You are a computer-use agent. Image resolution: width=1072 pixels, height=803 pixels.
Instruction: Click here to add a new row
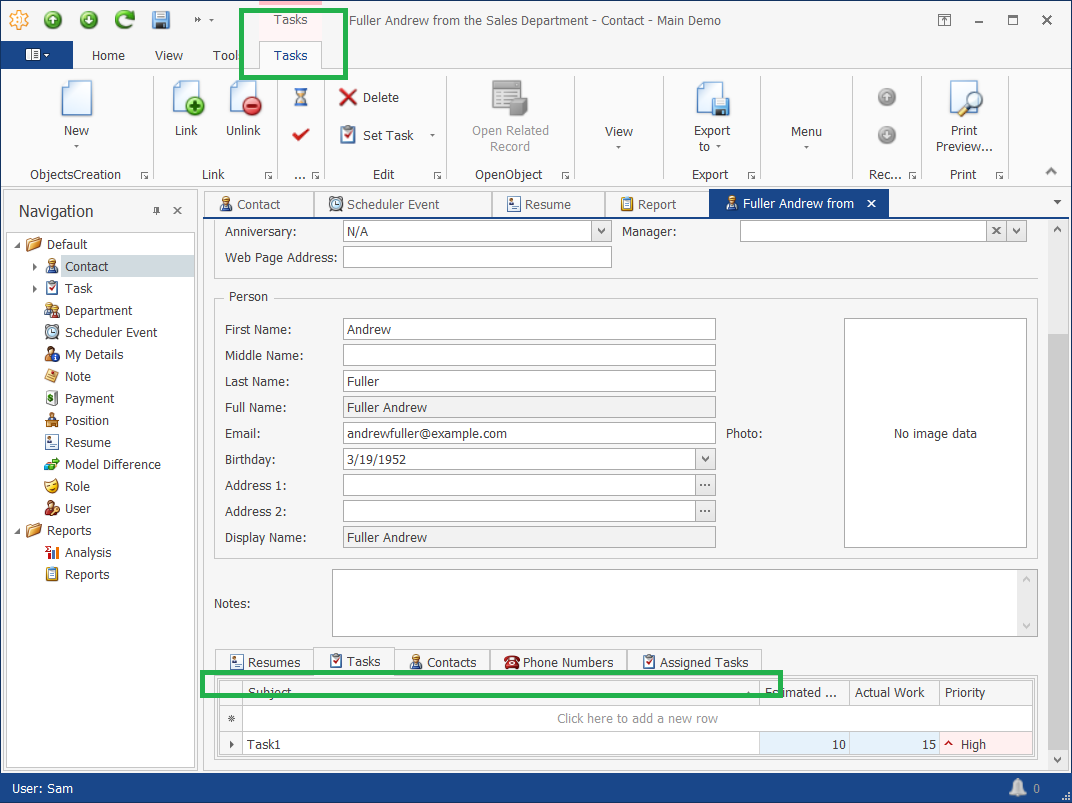(x=637, y=718)
